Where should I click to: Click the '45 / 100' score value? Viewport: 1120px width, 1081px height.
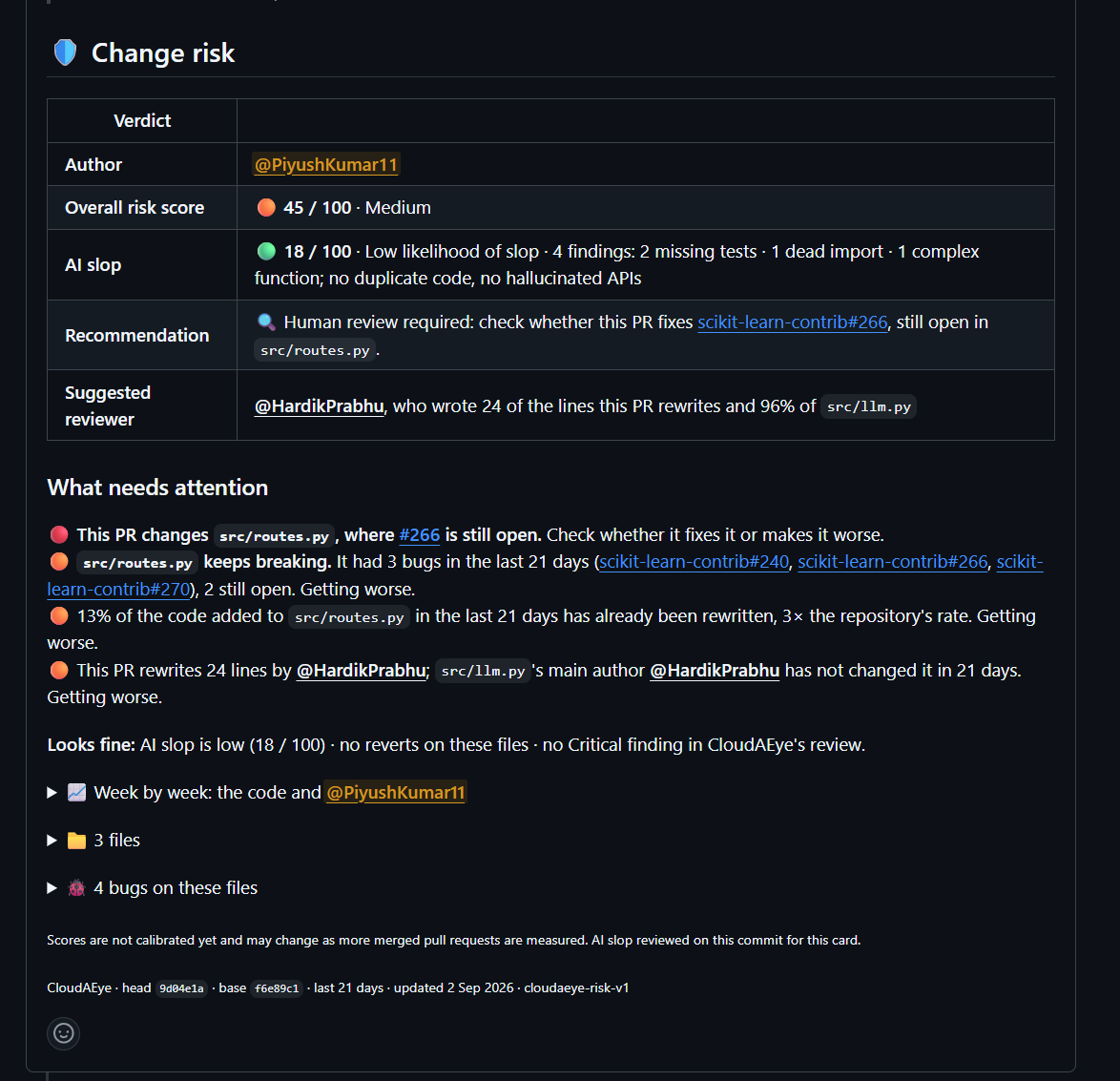tap(317, 207)
